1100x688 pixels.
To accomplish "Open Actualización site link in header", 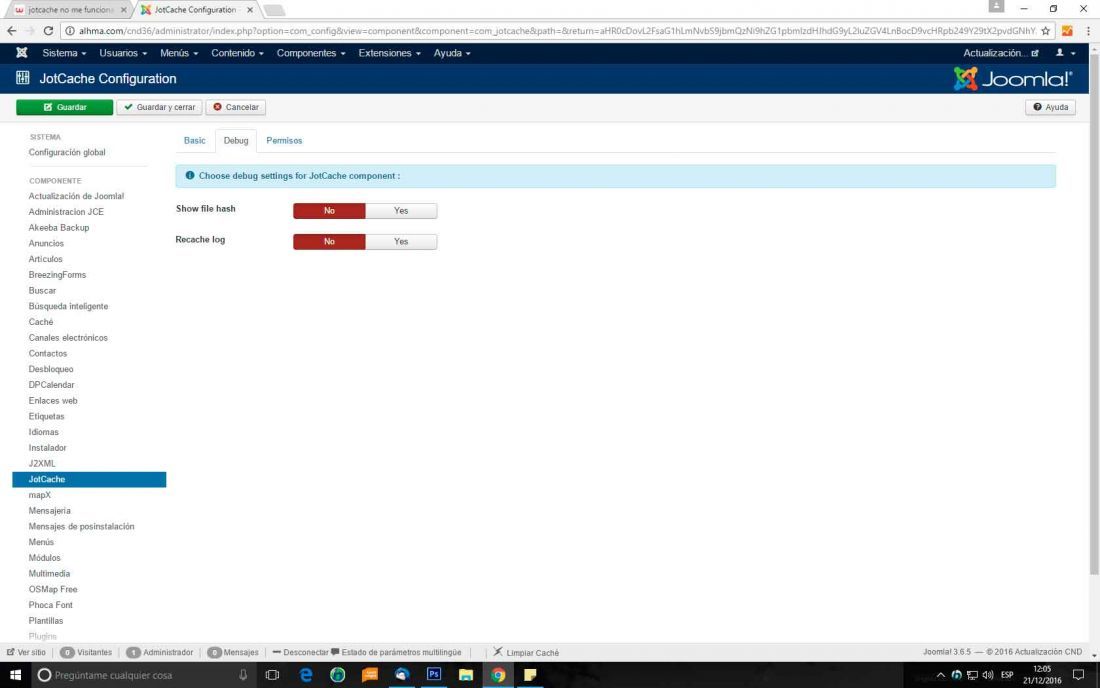I will pyautogui.click(x=1000, y=53).
